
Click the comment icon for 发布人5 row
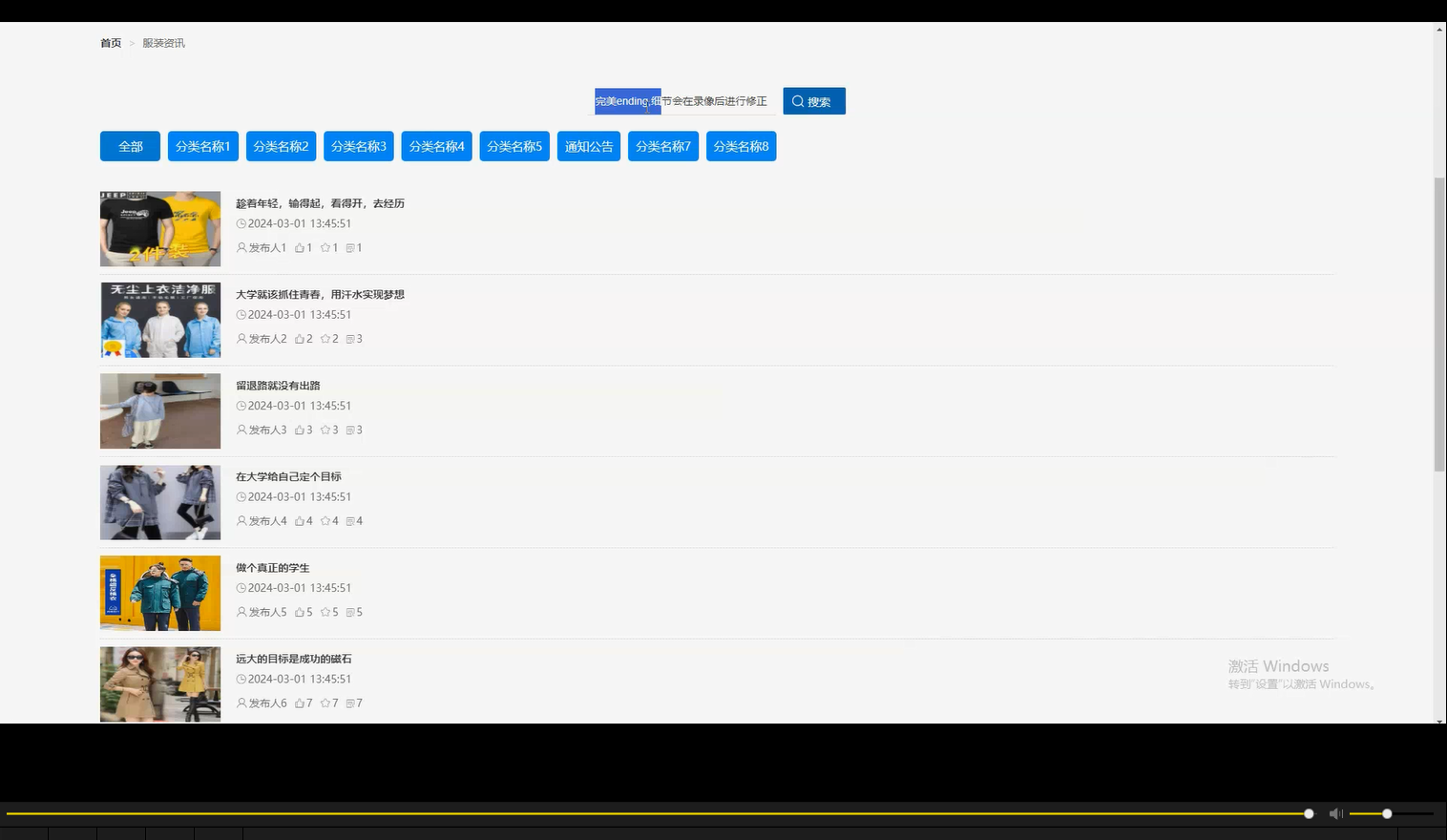click(x=350, y=613)
